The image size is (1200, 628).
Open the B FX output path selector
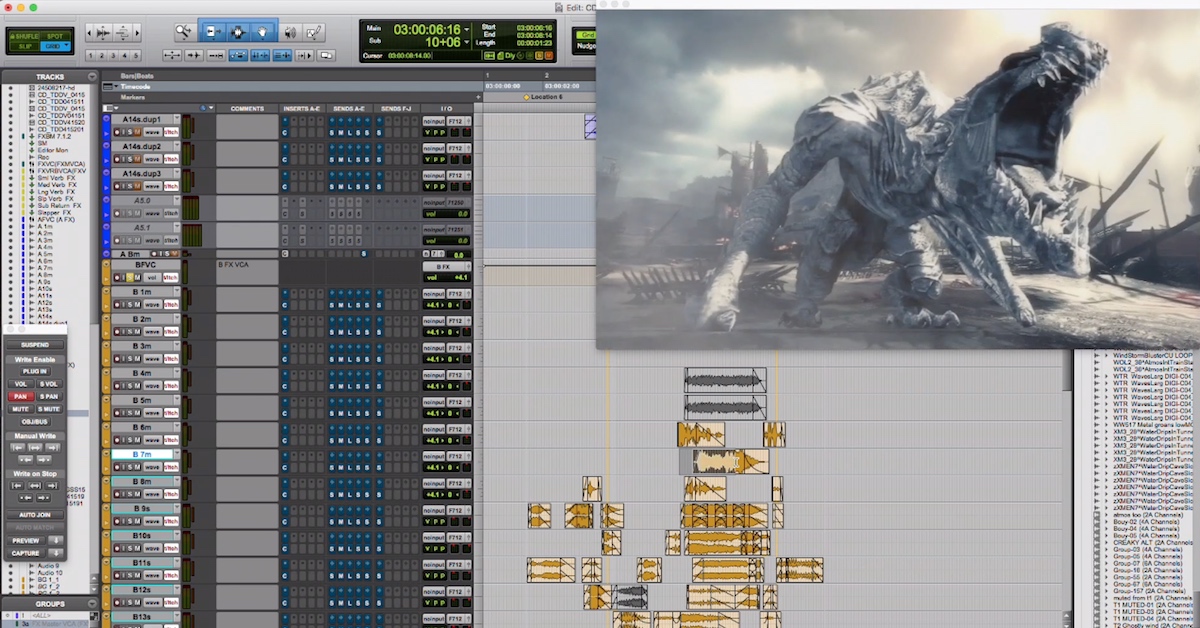pyautogui.click(x=445, y=266)
